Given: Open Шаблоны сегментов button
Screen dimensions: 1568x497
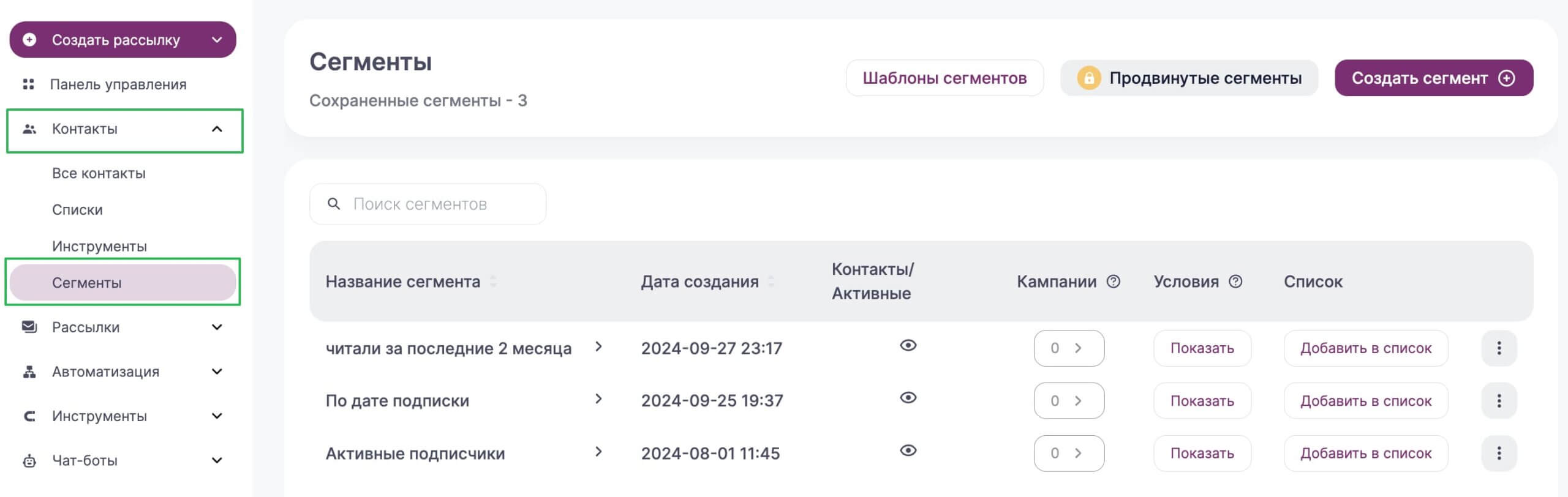Looking at the screenshot, I should (x=944, y=78).
